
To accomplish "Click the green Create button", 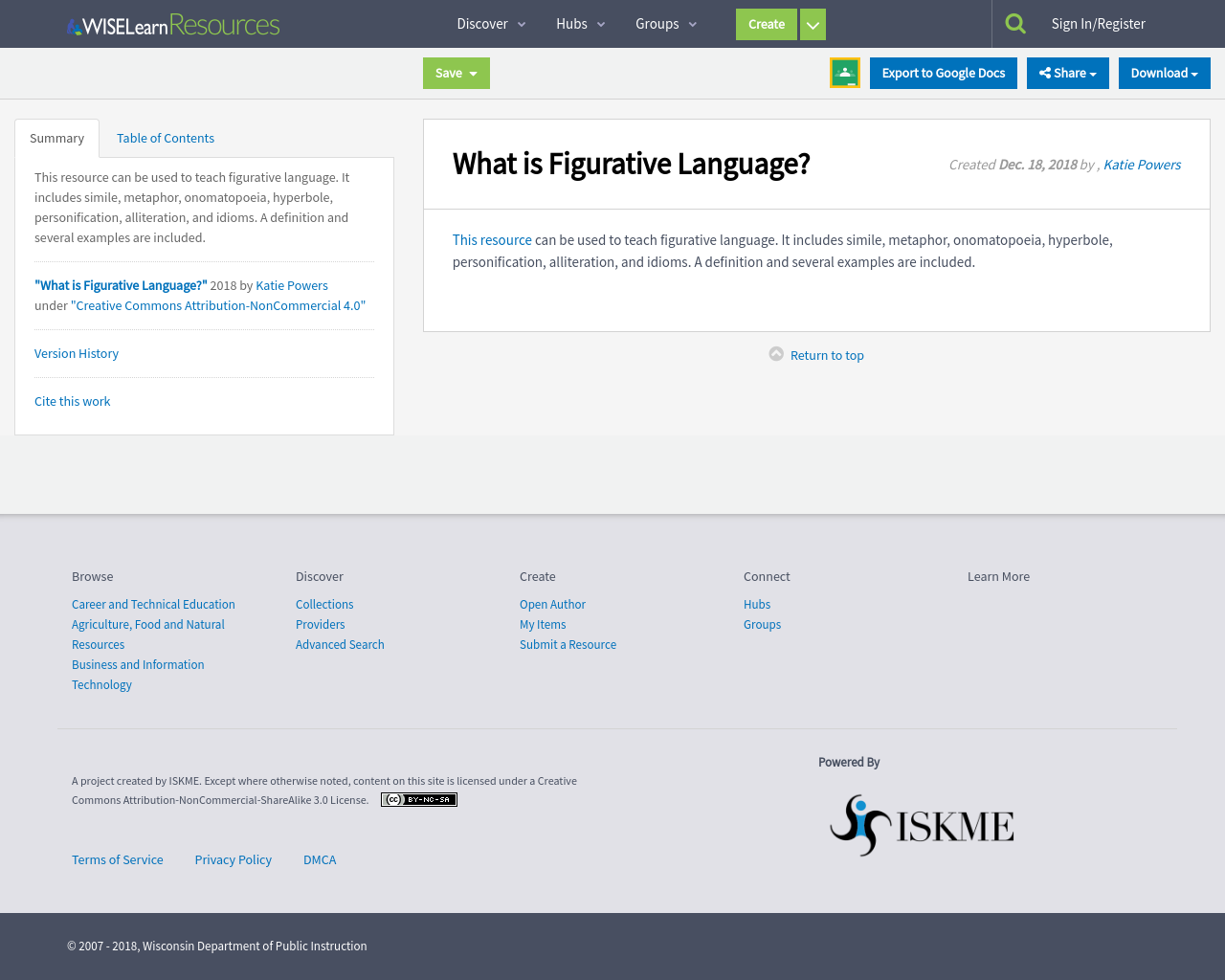I will [767, 25].
